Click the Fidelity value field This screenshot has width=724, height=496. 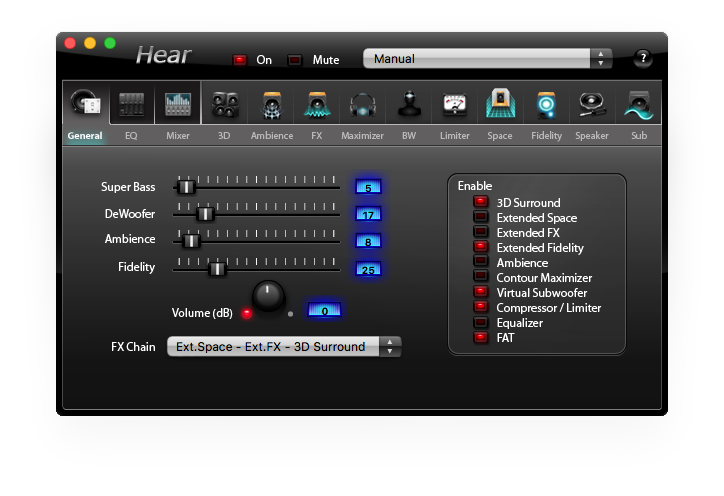coord(368,268)
